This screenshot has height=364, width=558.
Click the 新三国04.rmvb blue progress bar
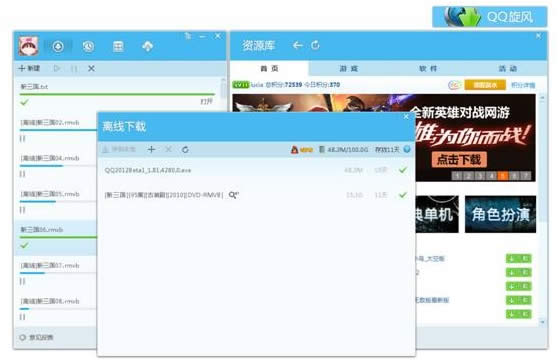(x=41, y=166)
